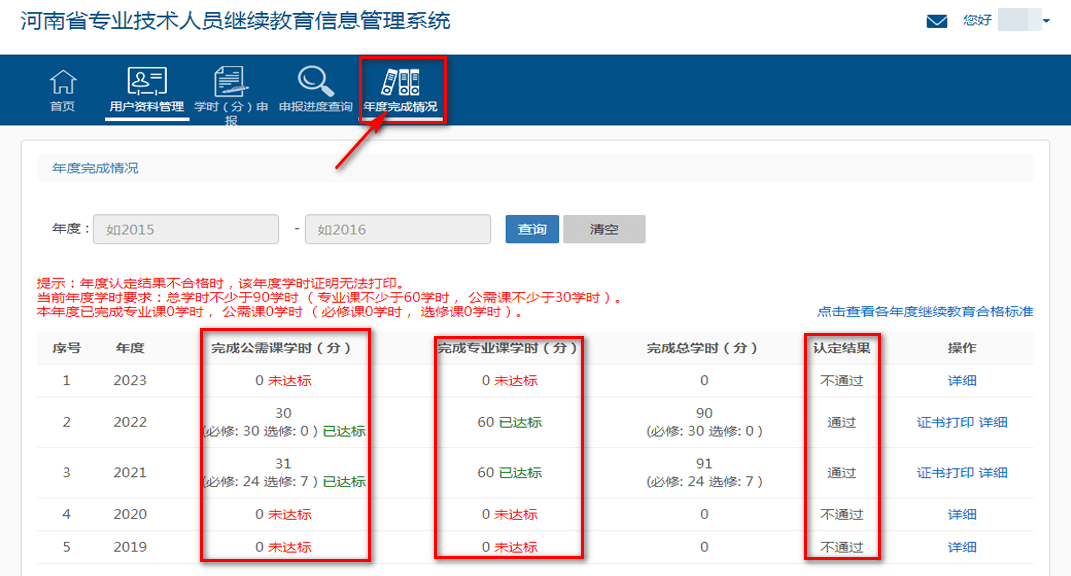Image resolution: width=1071 pixels, height=576 pixels.
Task: Go to 首页 home icon
Action: click(63, 82)
